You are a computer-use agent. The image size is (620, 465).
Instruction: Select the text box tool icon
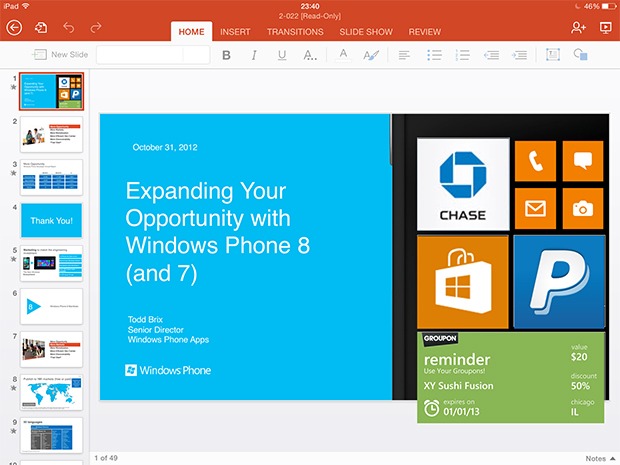click(x=553, y=55)
